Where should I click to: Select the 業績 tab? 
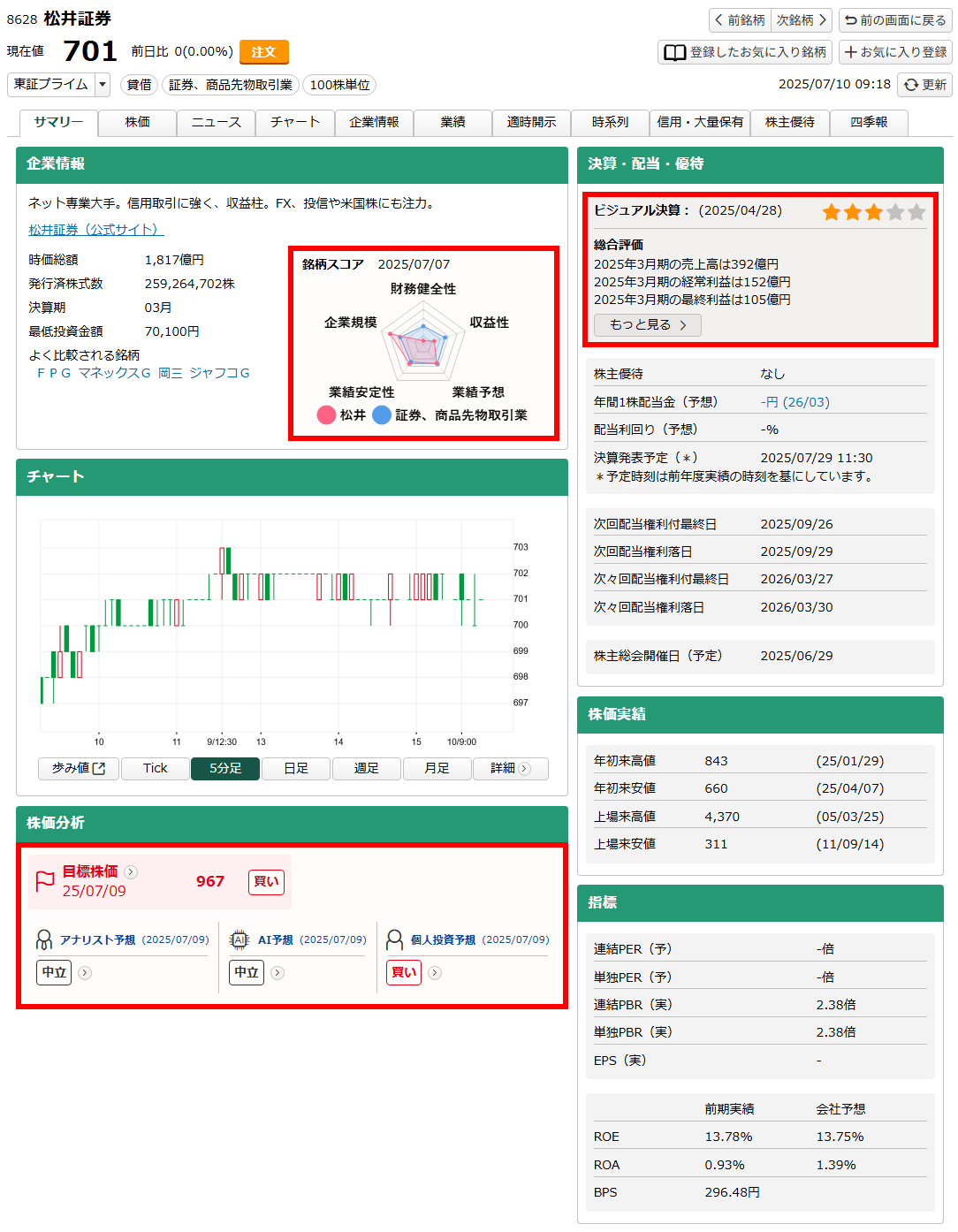pyautogui.click(x=452, y=123)
